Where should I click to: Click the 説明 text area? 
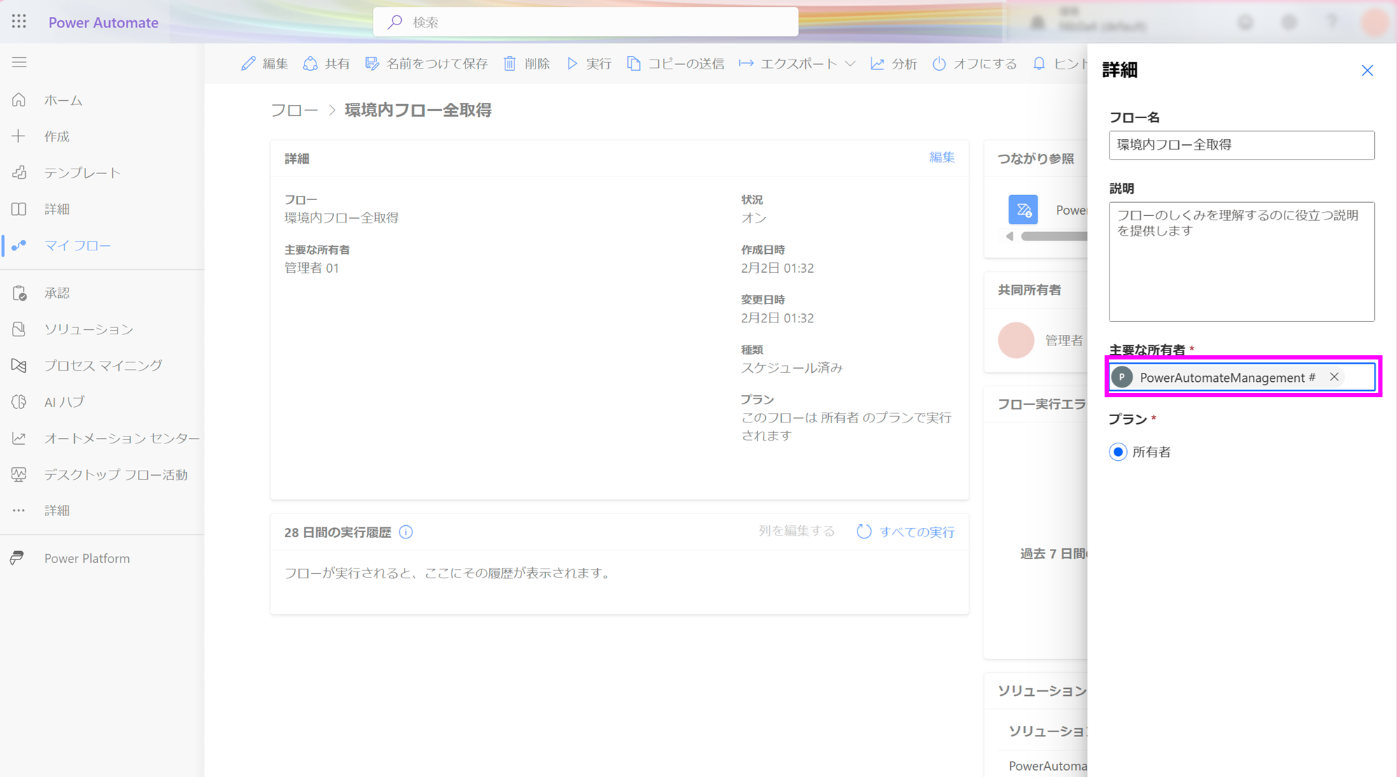coord(1242,262)
